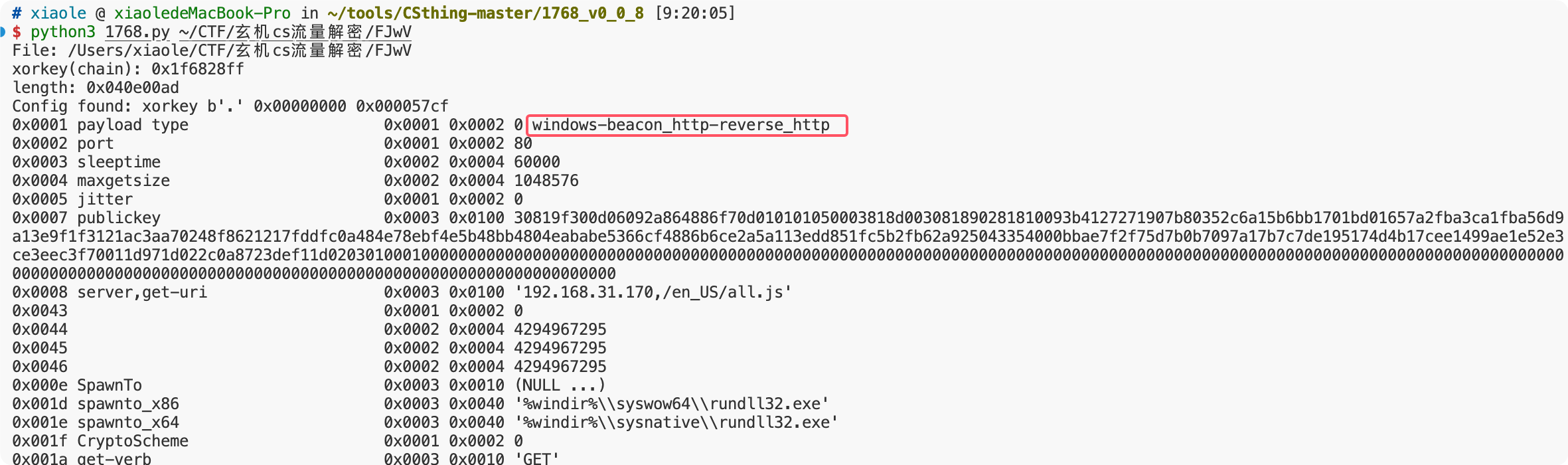The image size is (1568, 465).
Task: Click the red dollar prompt symbol
Action: point(17,32)
